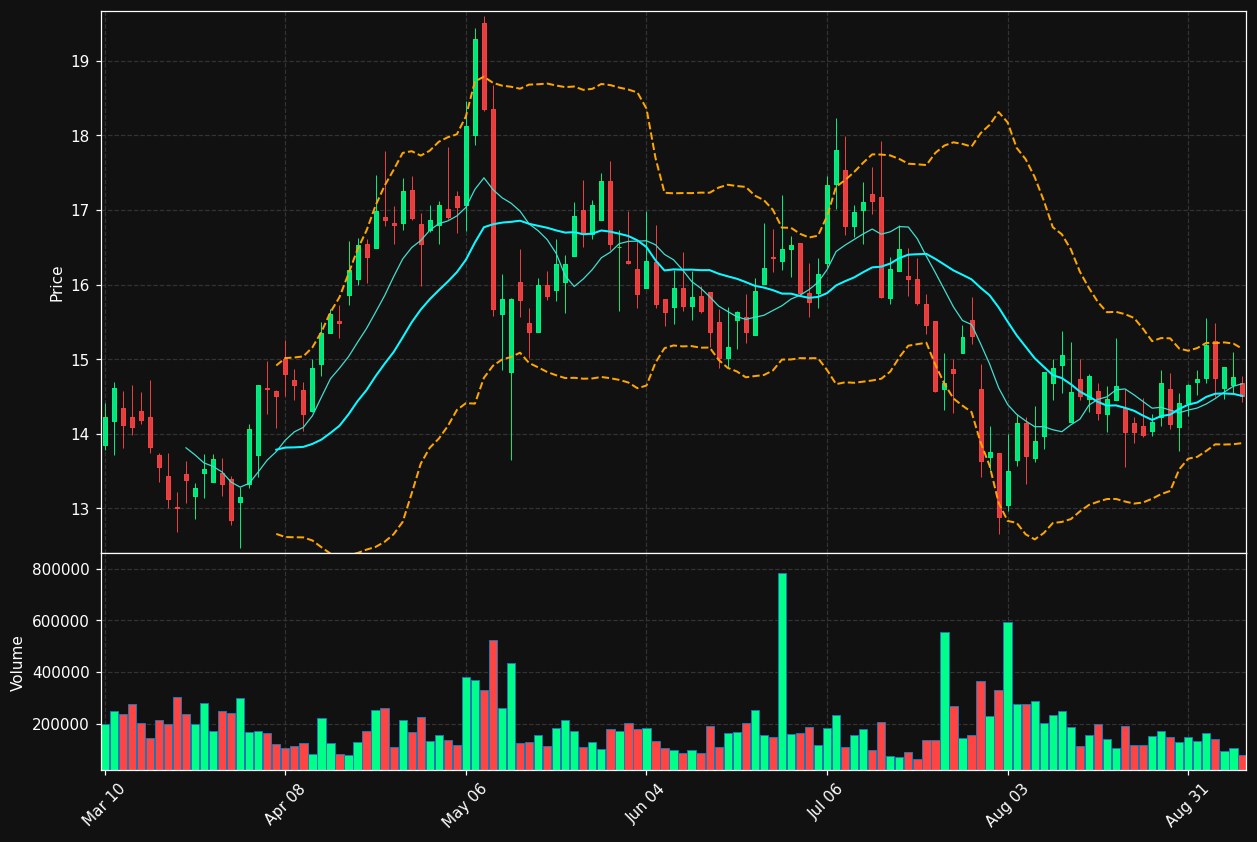The width and height of the screenshot is (1257, 842).
Task: Click the 14 price axis label
Action: point(80,435)
